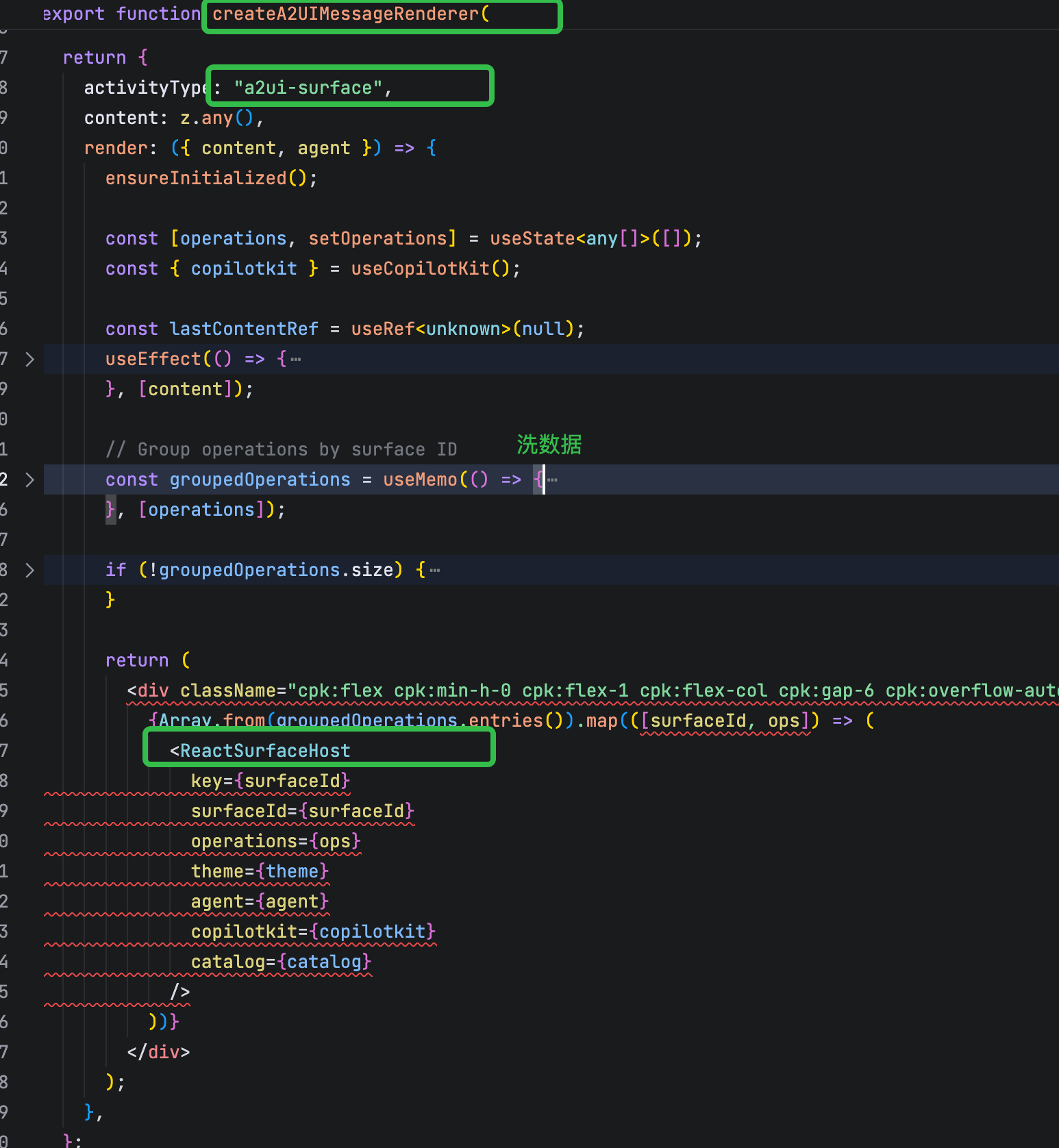Click the export keyword
The image size is (1059, 1148).
[x=73, y=14]
